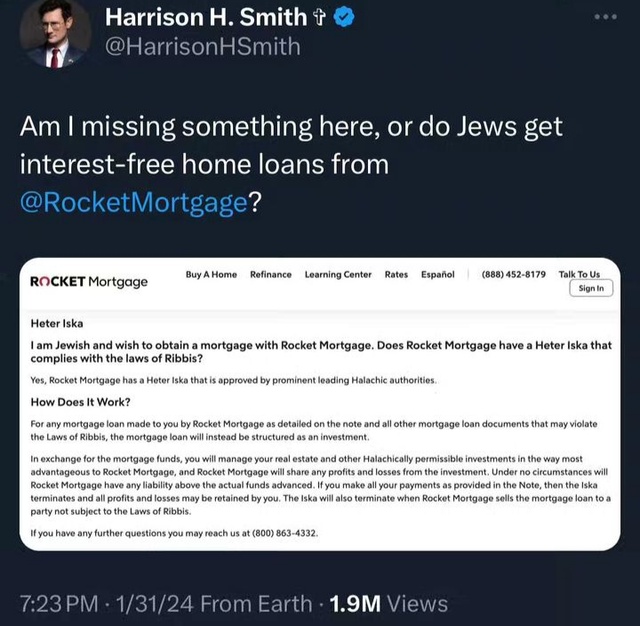The image size is (640, 626).
Task: View the 1.9M Views count
Action: pos(388,603)
